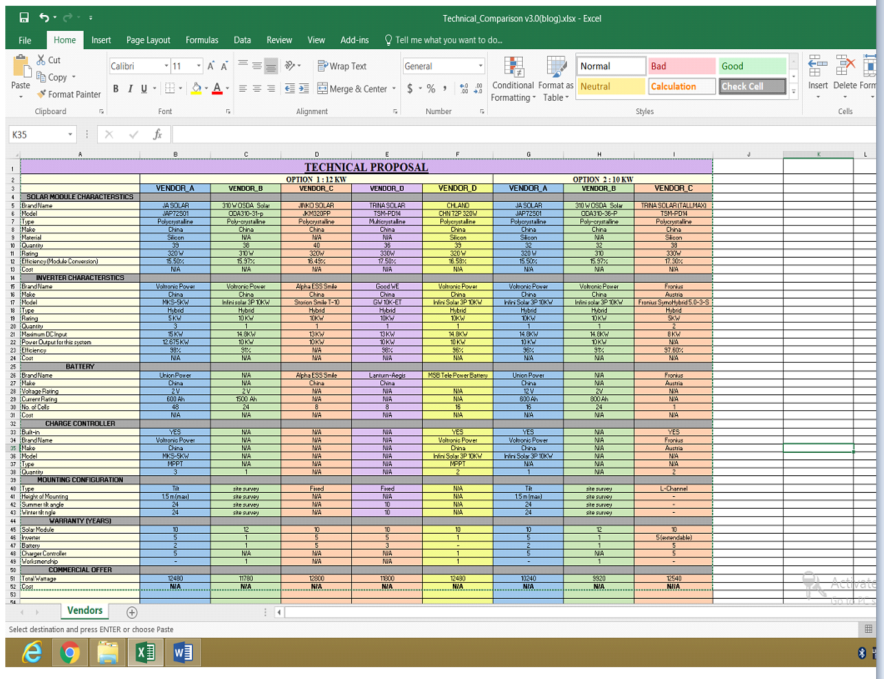
Task: Click the Paste clipboard icon
Action: pos(21,67)
